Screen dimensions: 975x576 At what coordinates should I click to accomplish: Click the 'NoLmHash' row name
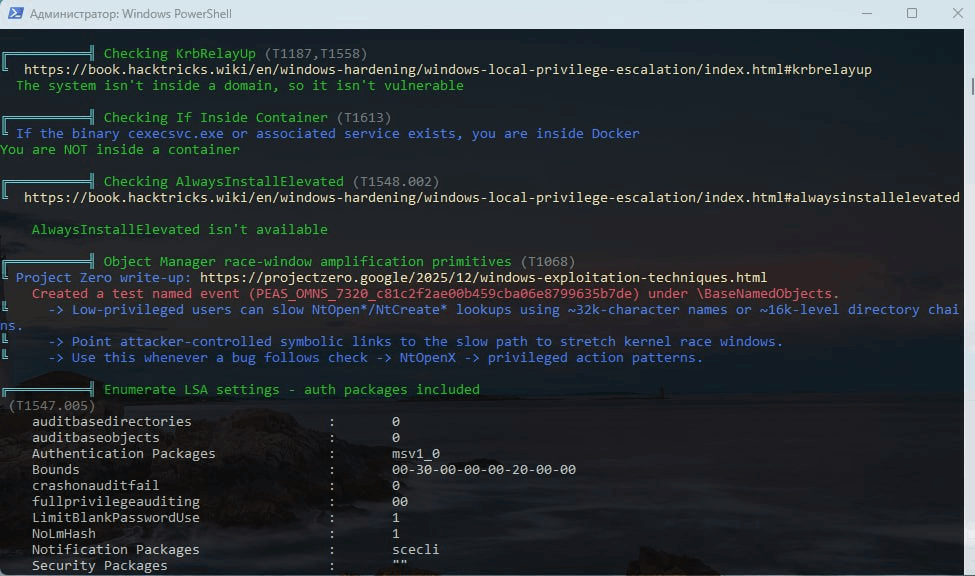(64, 534)
